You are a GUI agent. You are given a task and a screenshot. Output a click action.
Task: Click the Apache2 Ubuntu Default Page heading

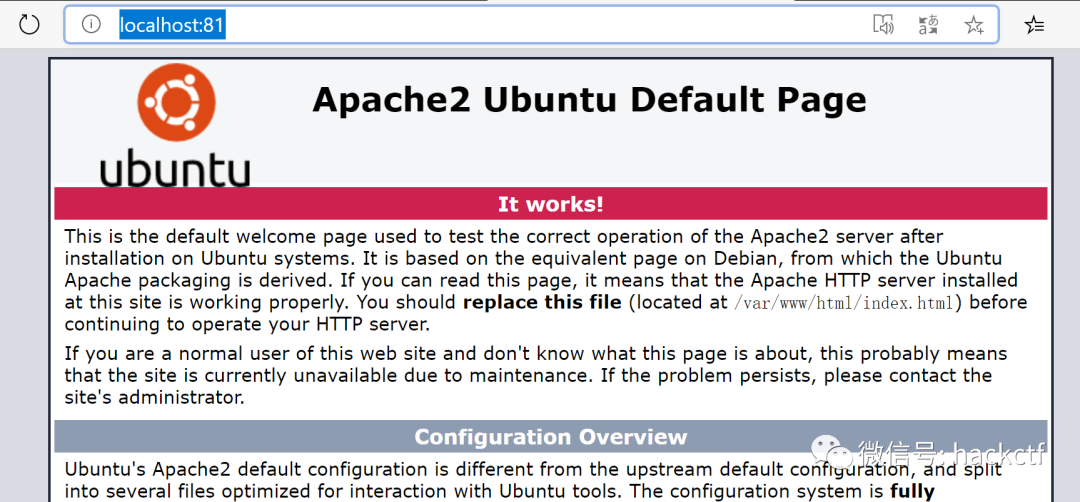pyautogui.click(x=590, y=101)
